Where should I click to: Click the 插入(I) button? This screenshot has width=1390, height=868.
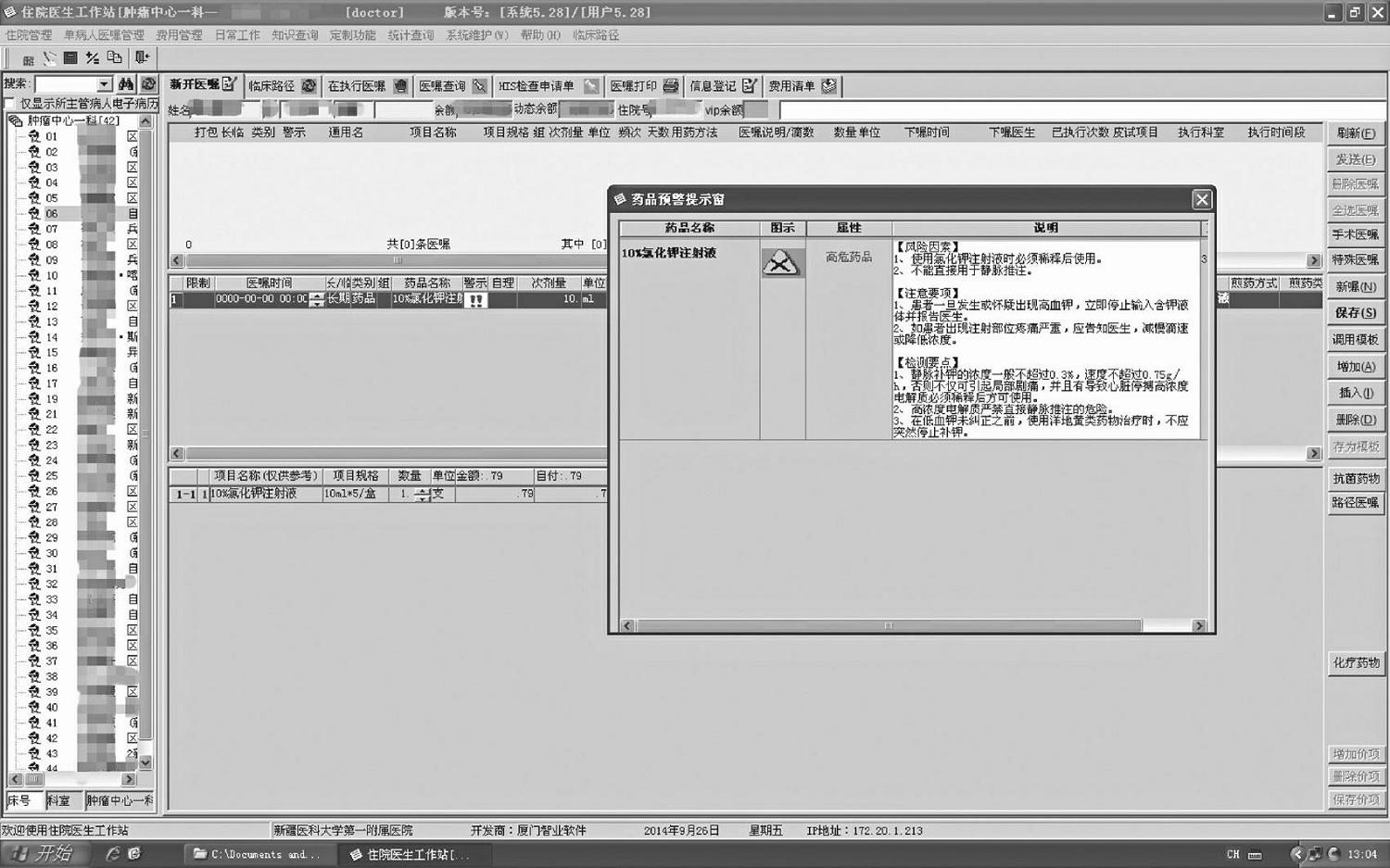coord(1356,394)
